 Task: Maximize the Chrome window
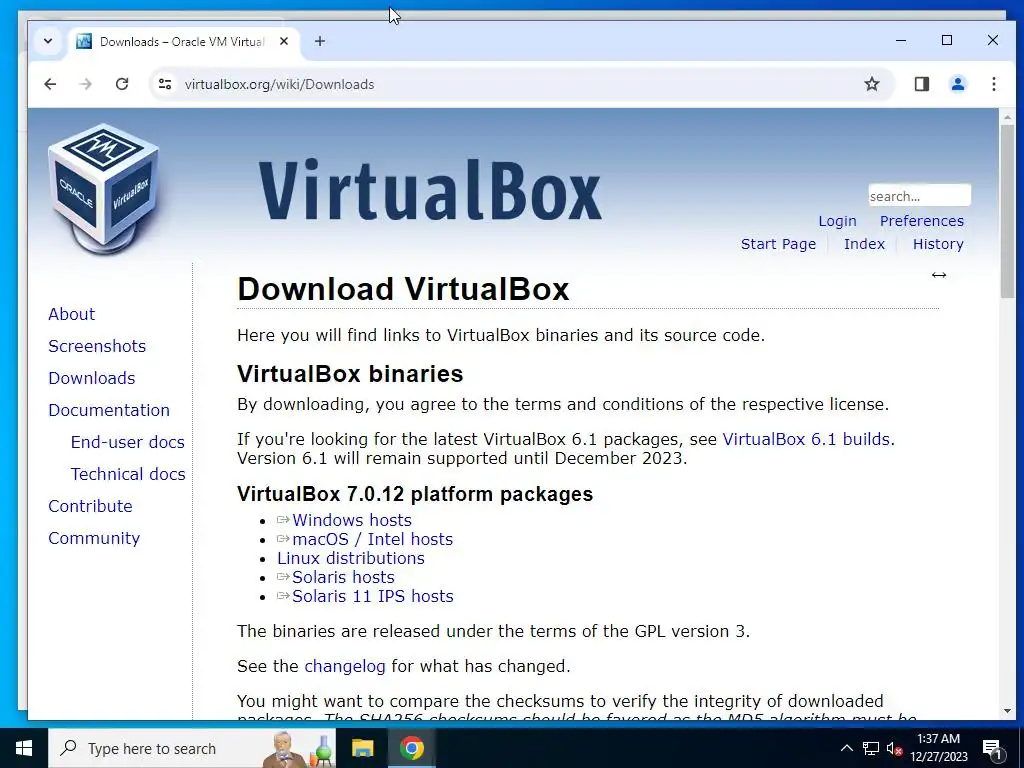(x=947, y=40)
